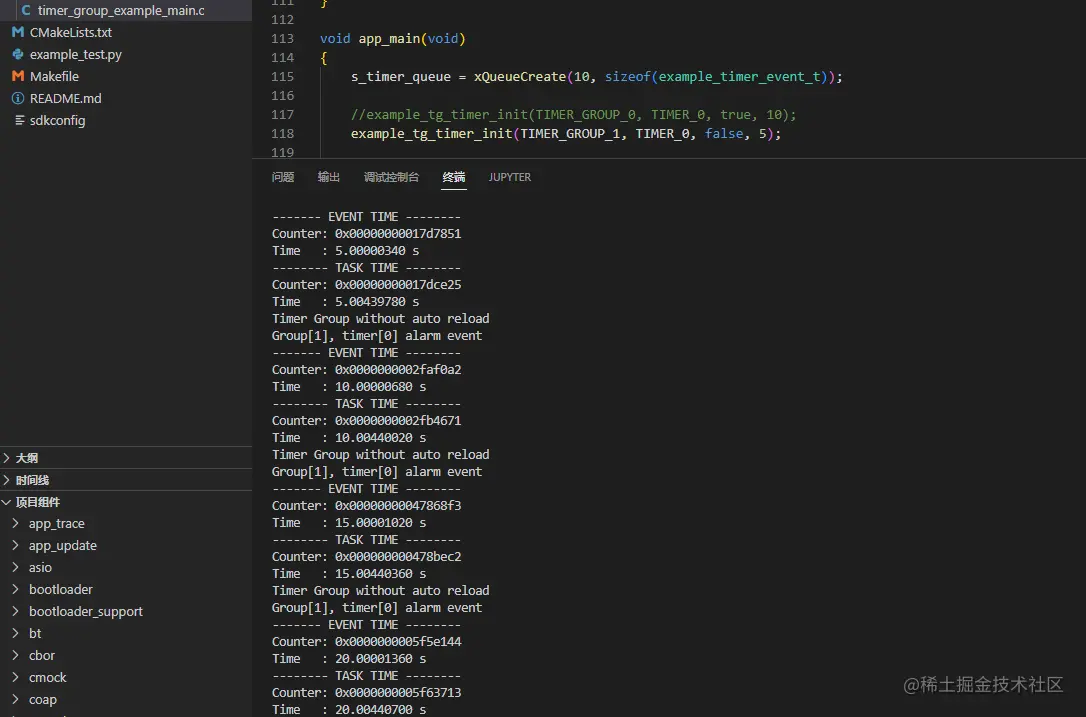Click terminal text 'Counter: 0x0000000002fb4671'
The height and width of the screenshot is (717, 1086).
tap(366, 421)
